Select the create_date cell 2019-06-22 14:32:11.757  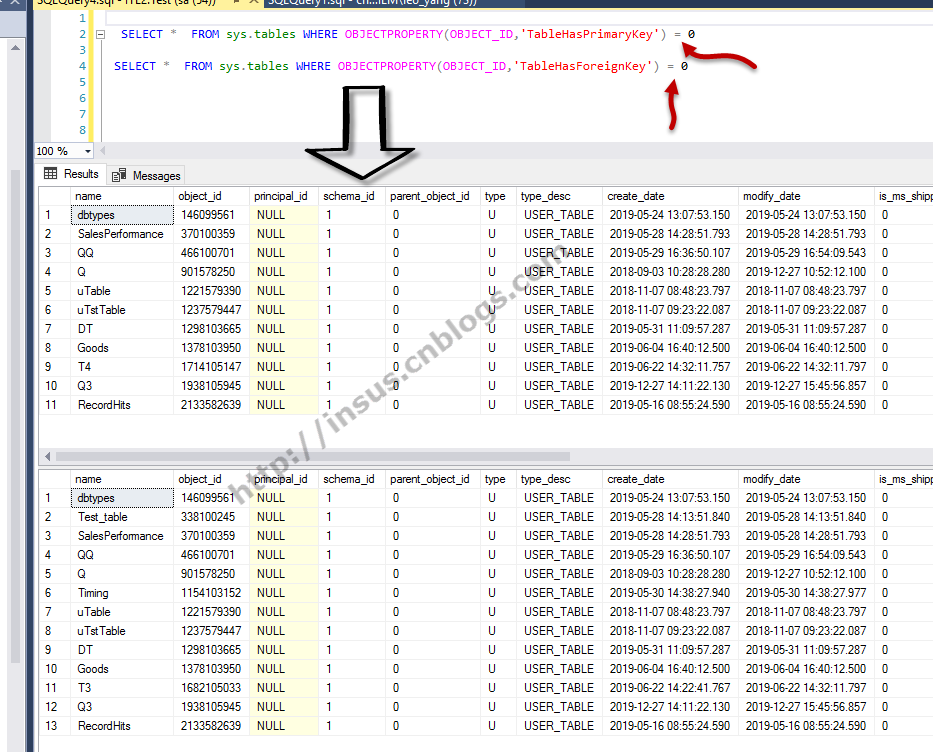670,366
